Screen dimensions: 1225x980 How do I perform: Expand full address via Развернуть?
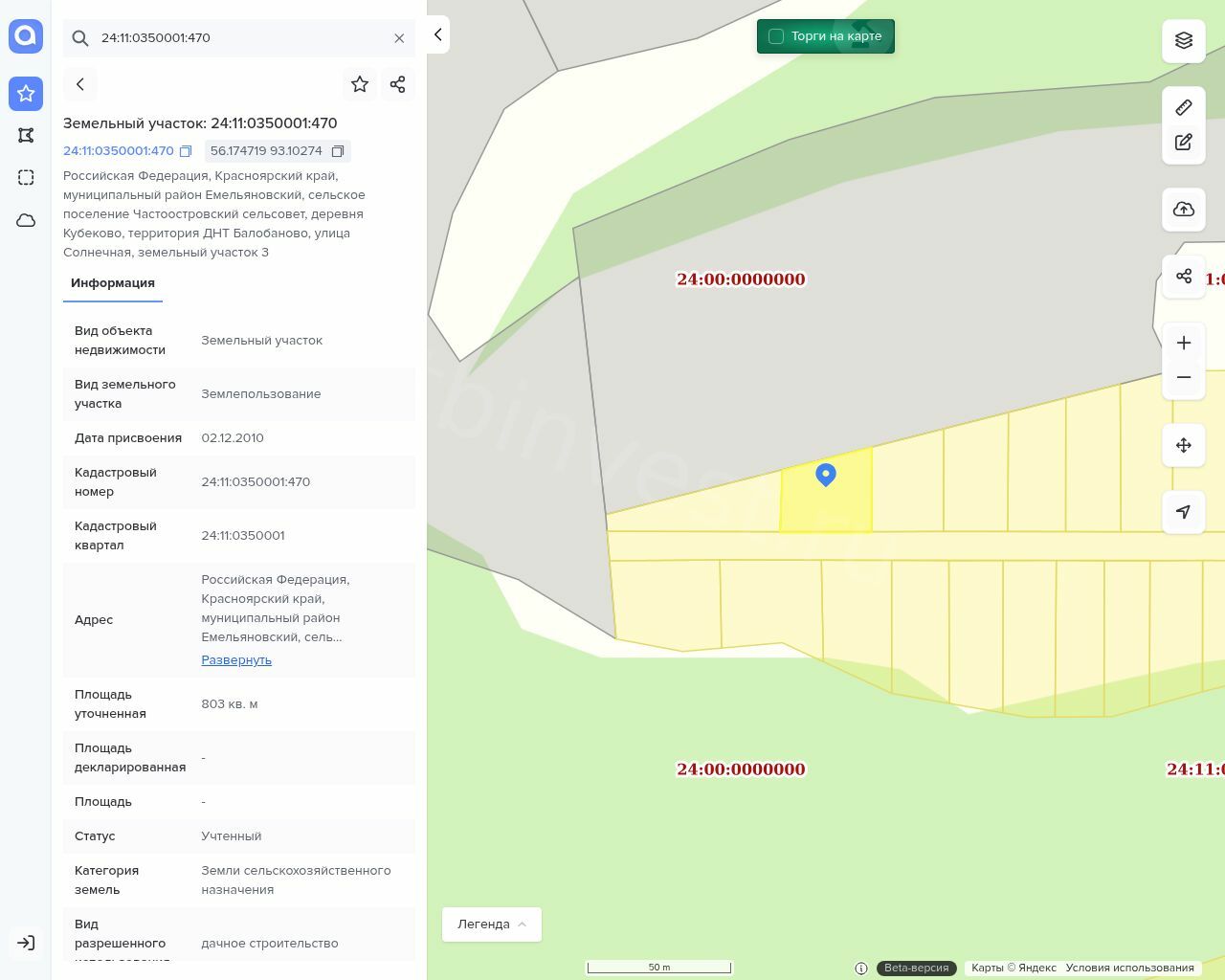click(236, 660)
